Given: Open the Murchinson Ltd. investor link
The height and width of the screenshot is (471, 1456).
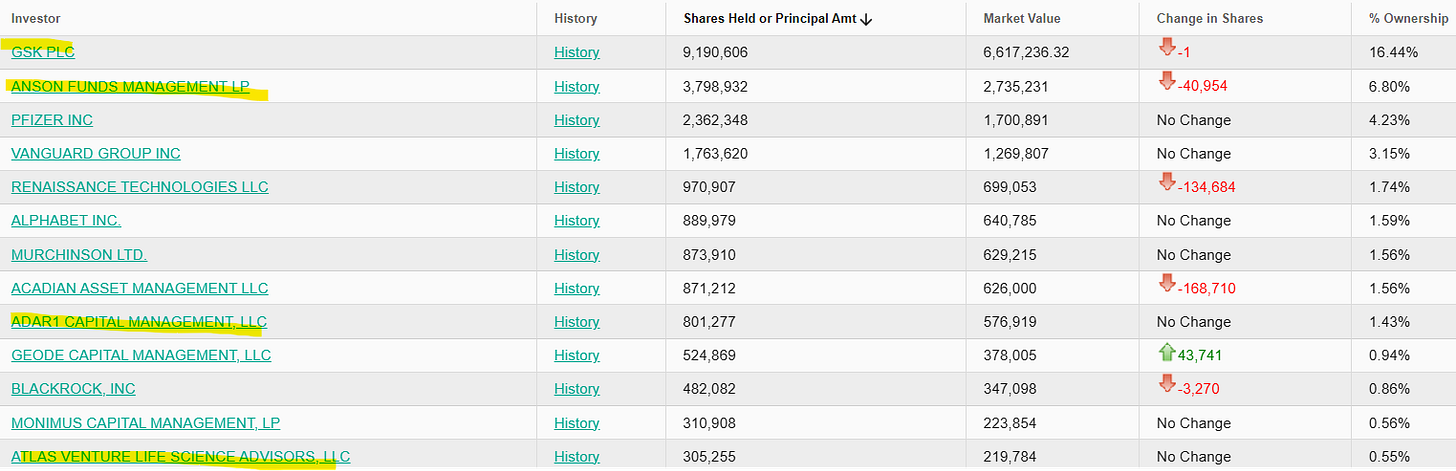Looking at the screenshot, I should pyautogui.click(x=79, y=254).
